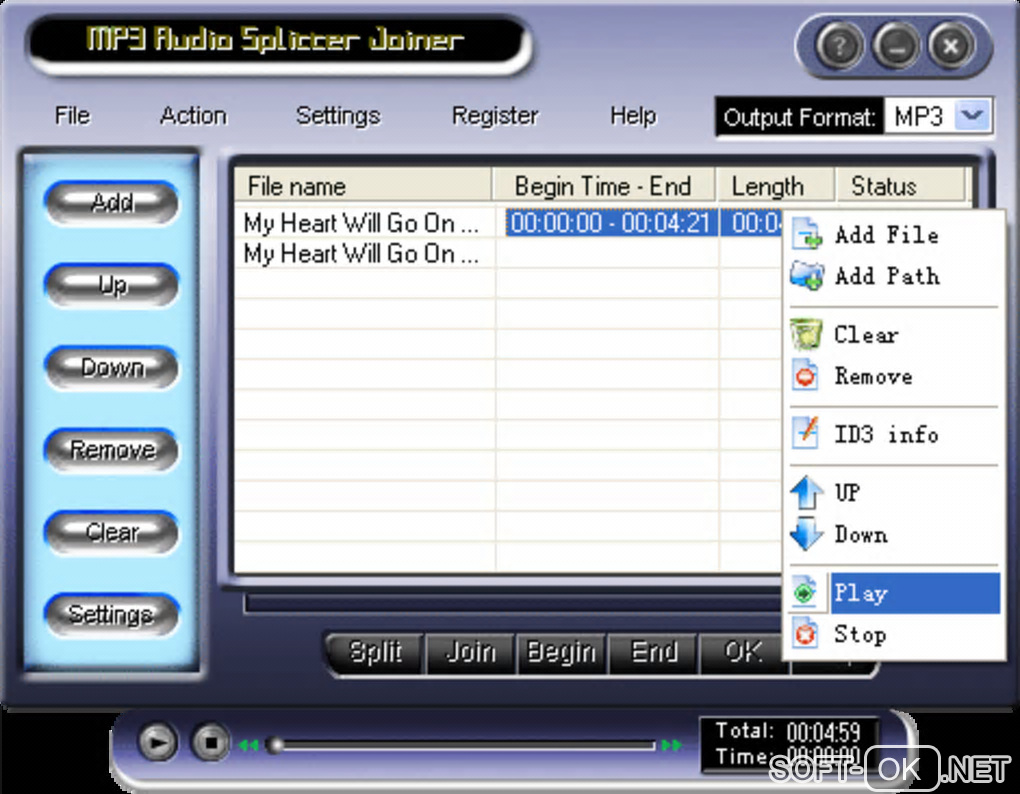The width and height of the screenshot is (1020, 794).
Task: Click the End button
Action: click(x=654, y=652)
